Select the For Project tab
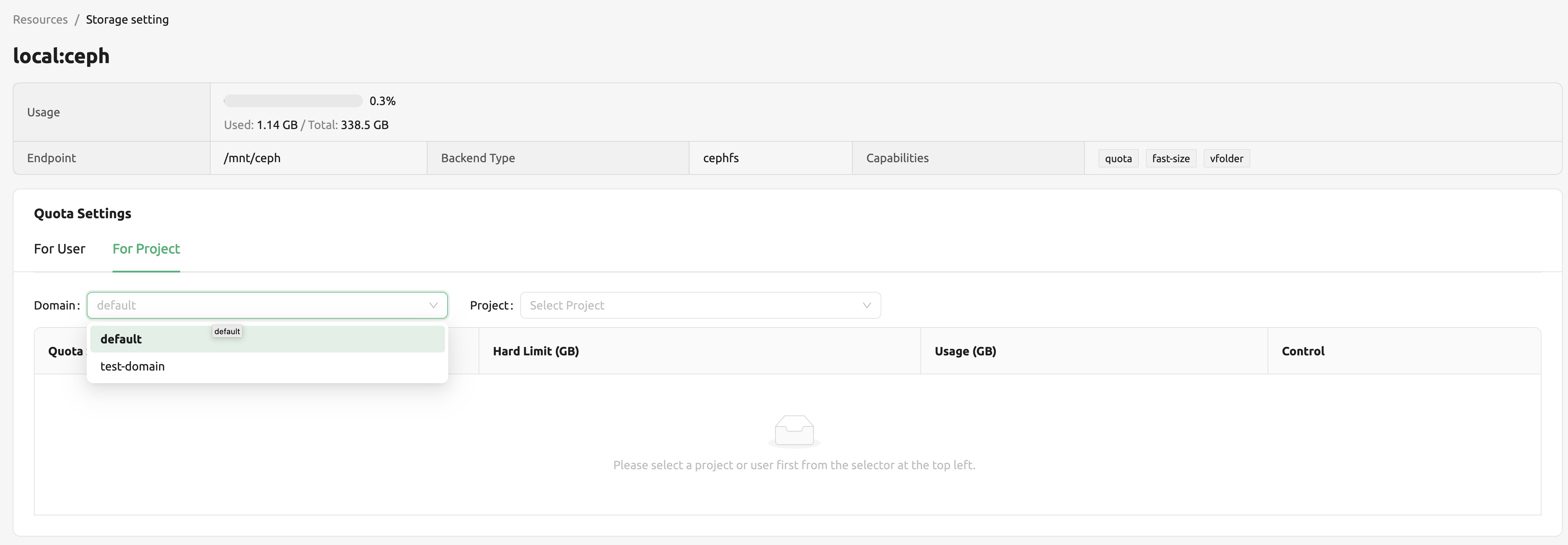 tap(146, 249)
